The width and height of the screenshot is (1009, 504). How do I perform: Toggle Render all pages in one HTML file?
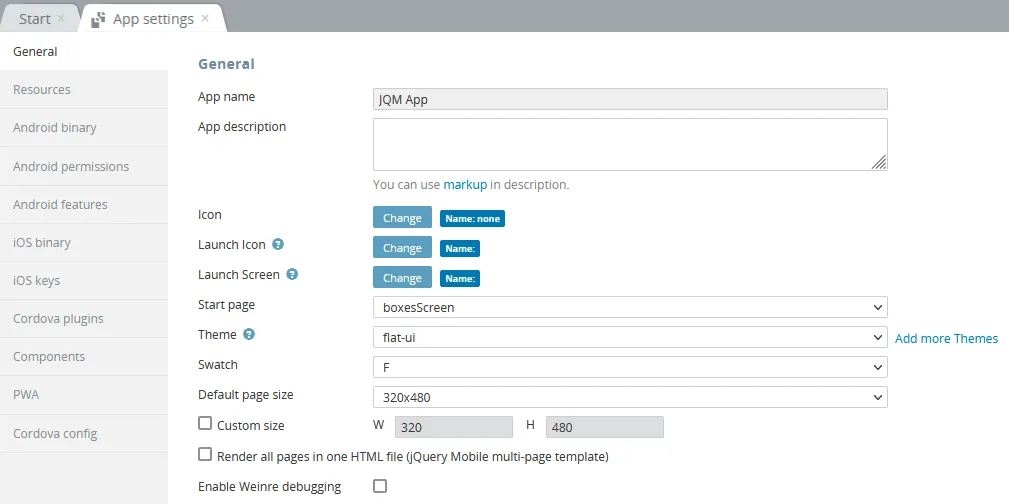pos(205,454)
